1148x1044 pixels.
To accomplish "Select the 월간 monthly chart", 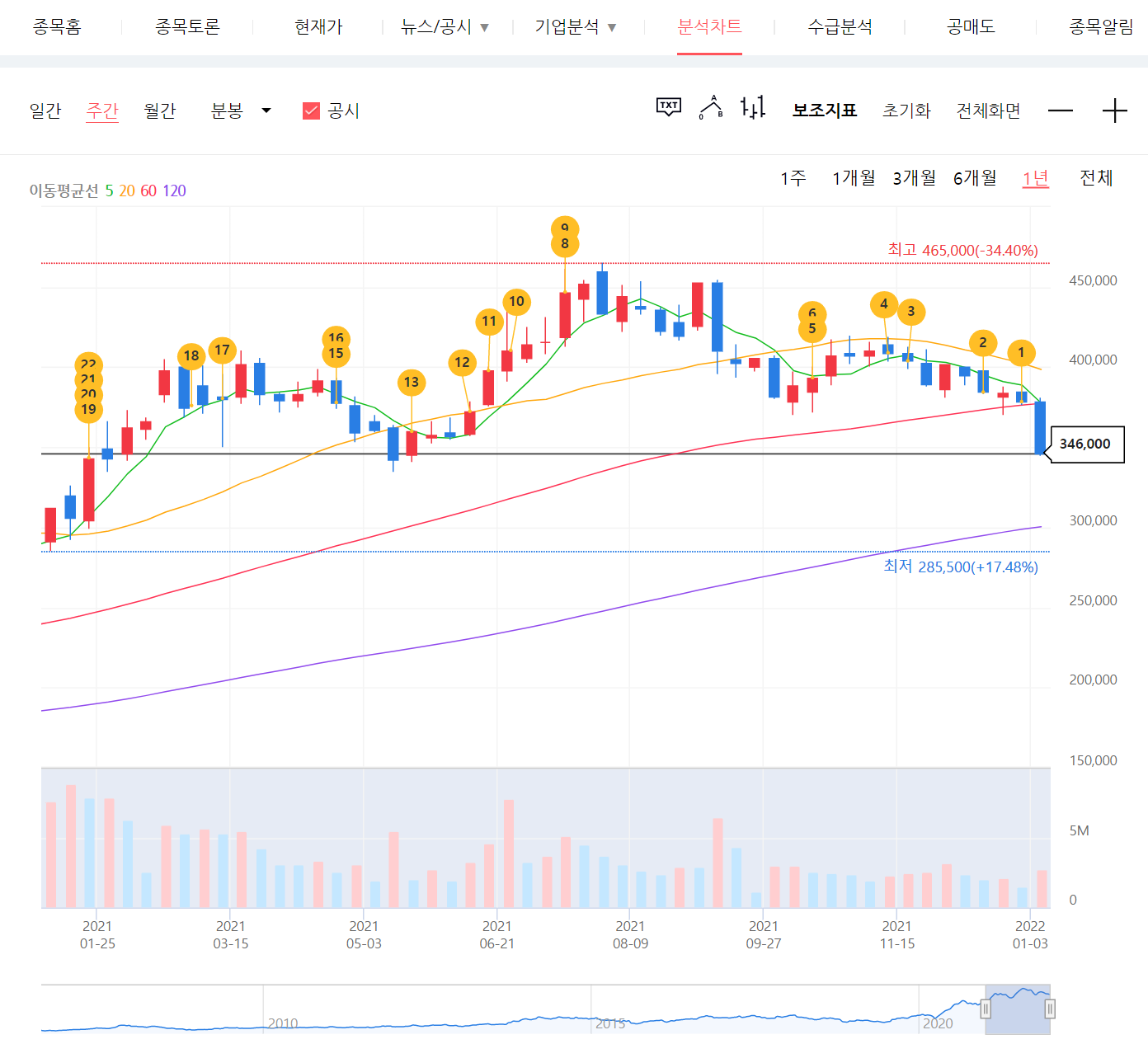I will point(160,111).
